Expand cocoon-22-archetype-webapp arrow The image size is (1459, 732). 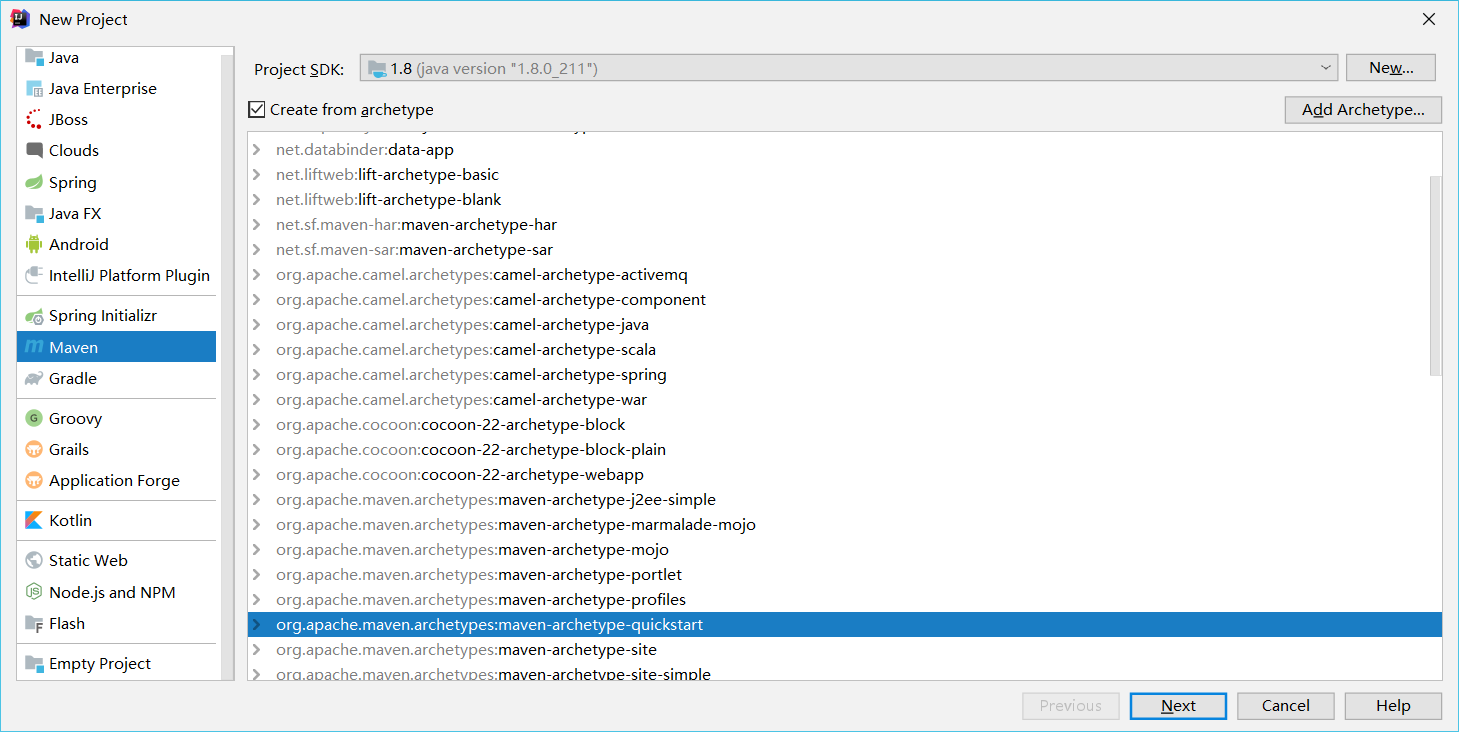point(257,475)
